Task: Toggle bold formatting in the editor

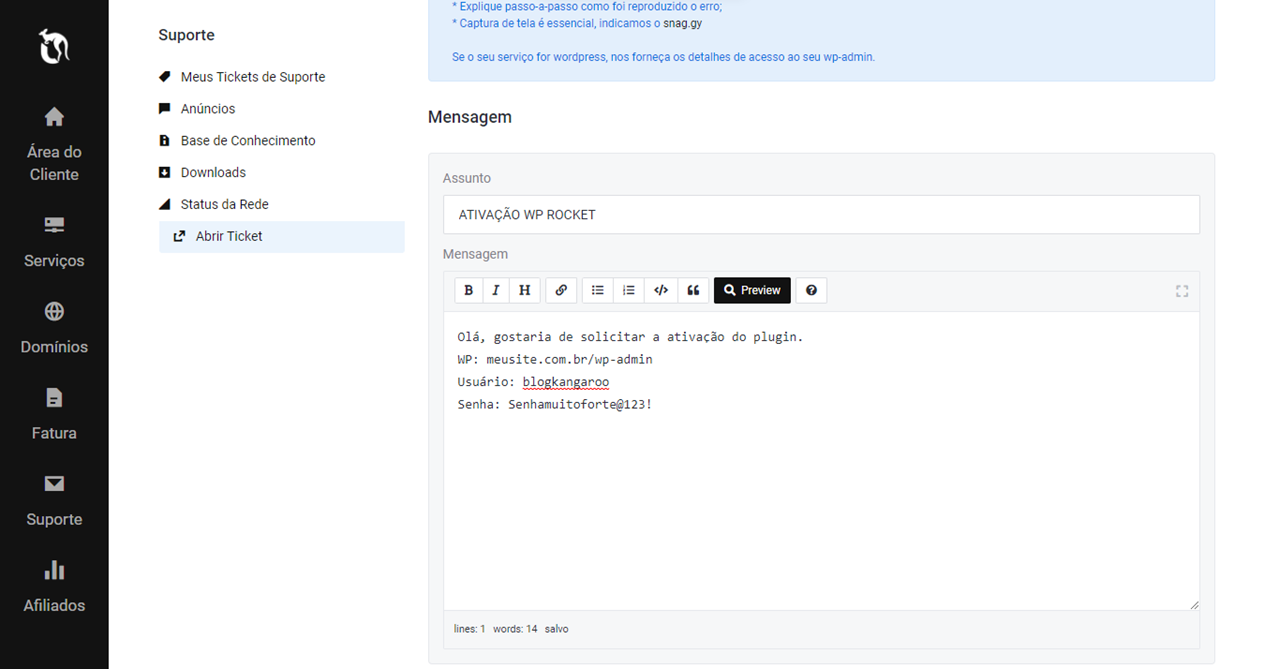Action: pyautogui.click(x=468, y=290)
